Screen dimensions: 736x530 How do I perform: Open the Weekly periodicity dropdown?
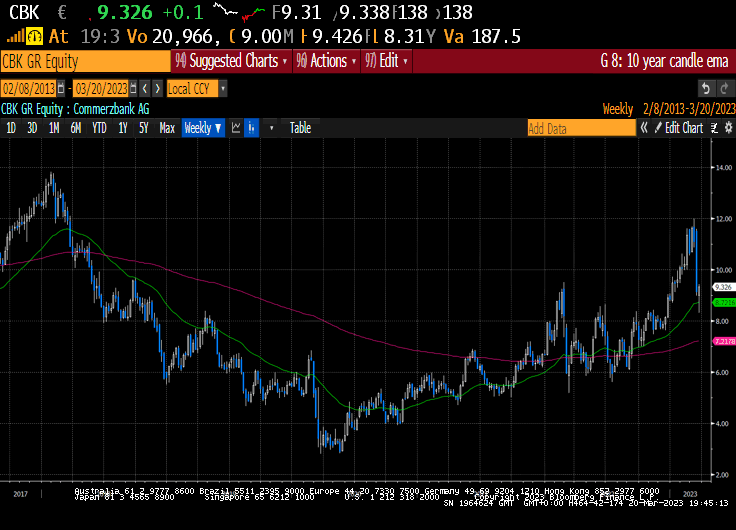pos(203,128)
